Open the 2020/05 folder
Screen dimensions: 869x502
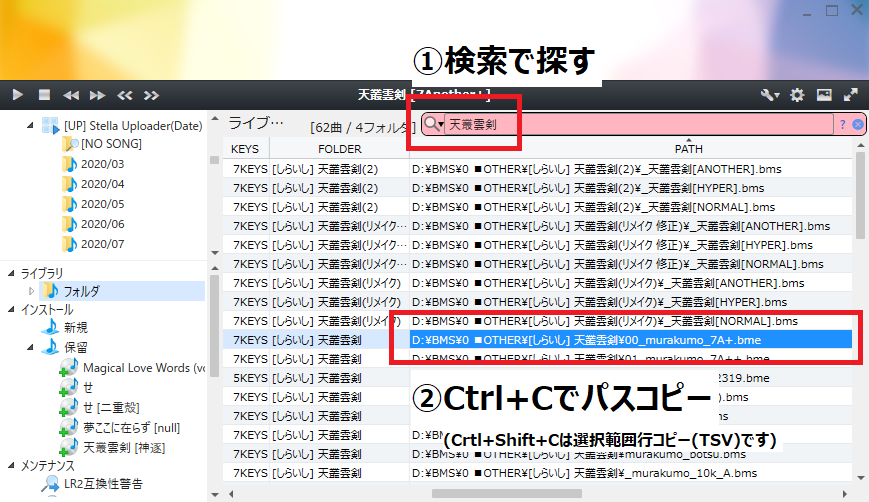tap(103, 204)
